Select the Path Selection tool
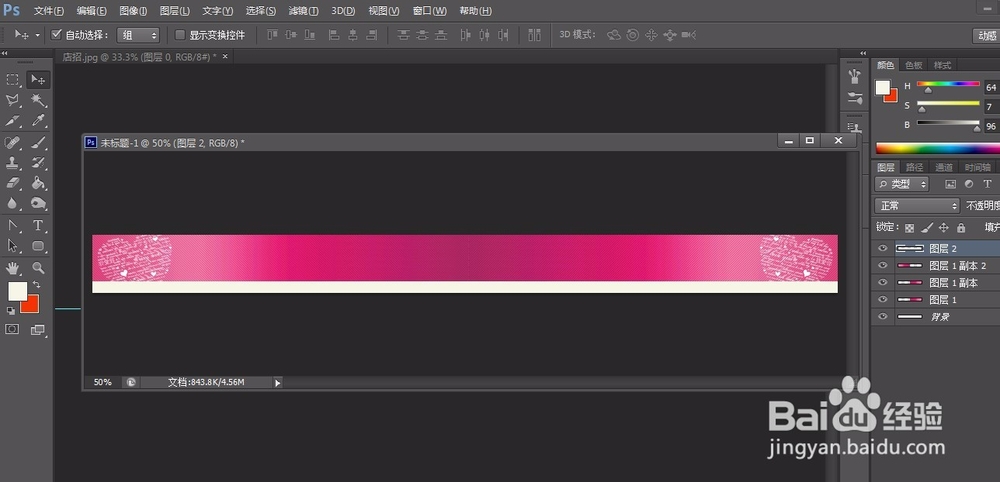Image resolution: width=1000 pixels, height=482 pixels. point(13,245)
